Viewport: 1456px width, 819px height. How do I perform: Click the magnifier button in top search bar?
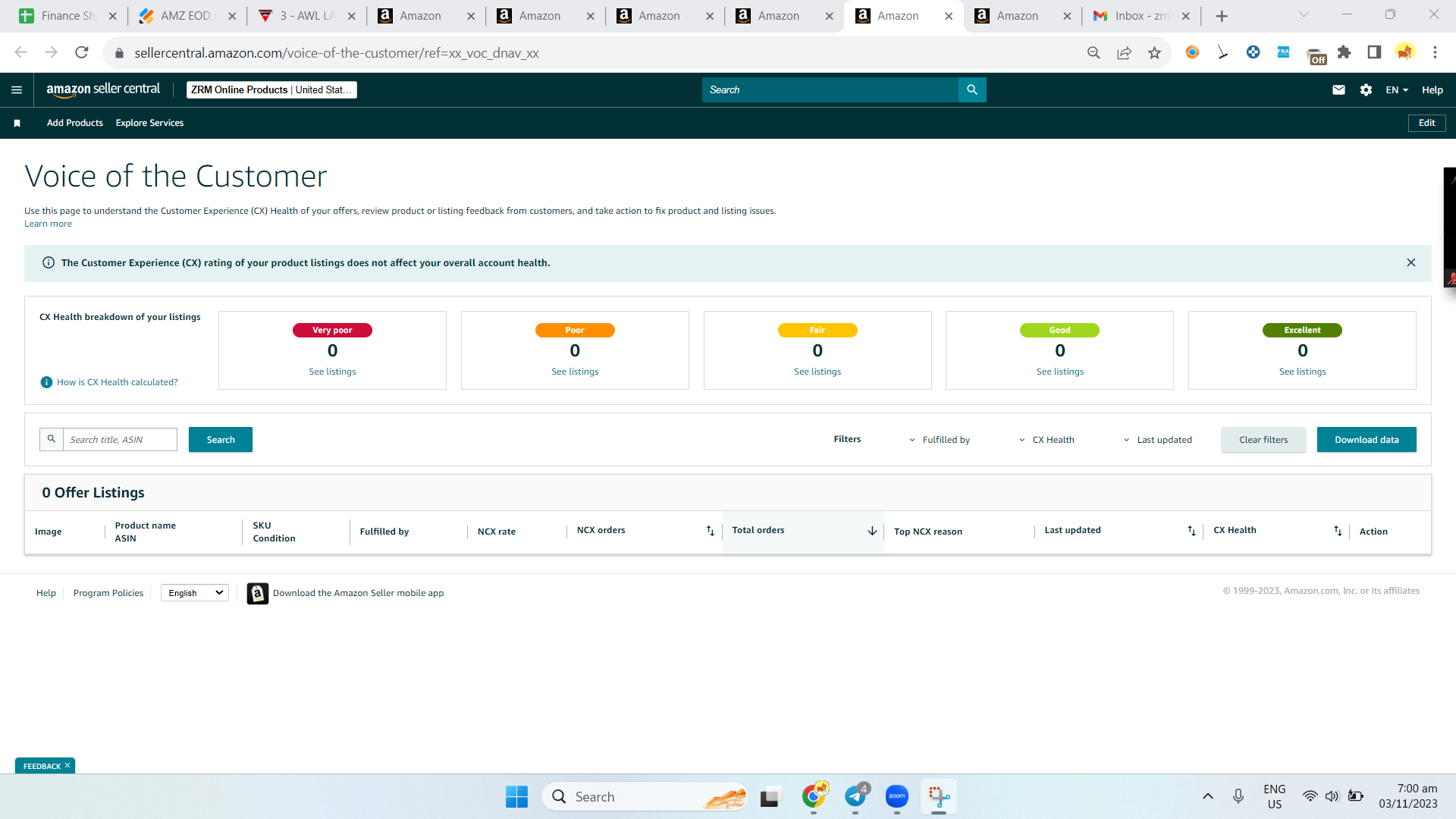pos(972,89)
